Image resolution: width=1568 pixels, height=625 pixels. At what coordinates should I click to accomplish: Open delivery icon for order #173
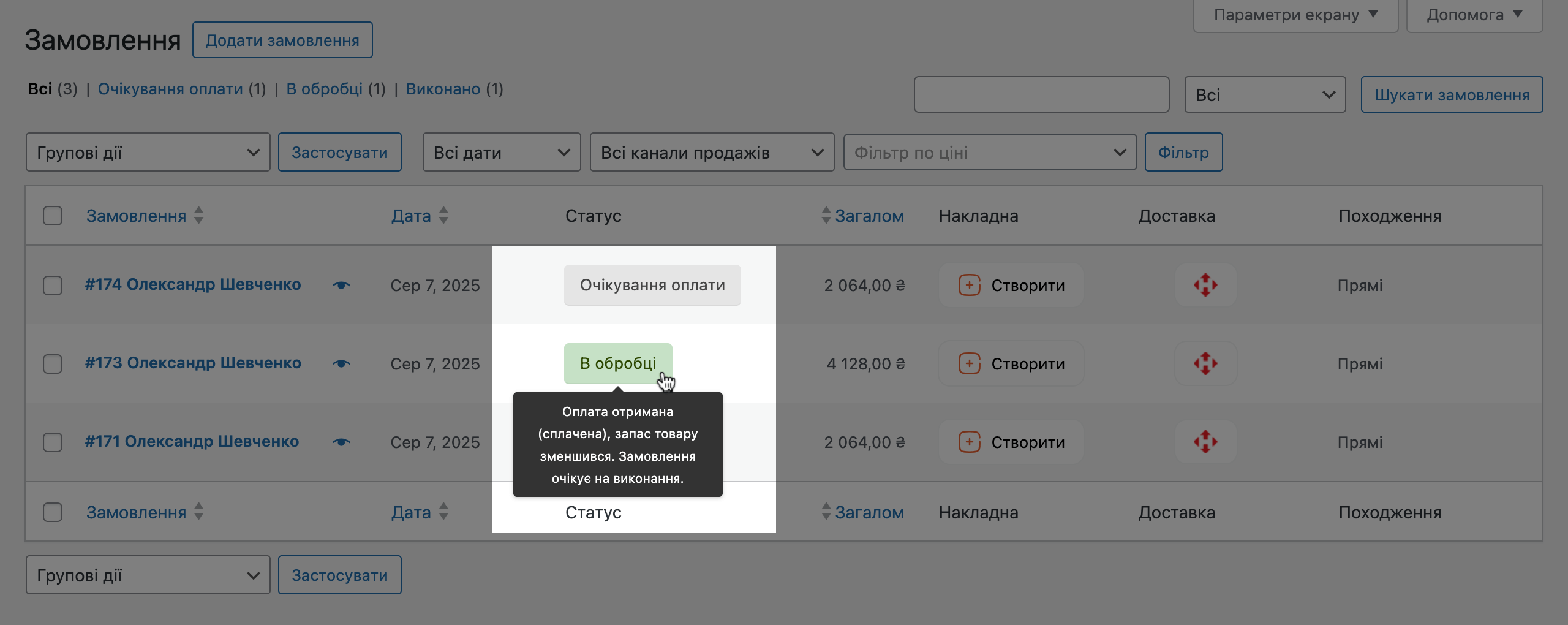click(1205, 363)
